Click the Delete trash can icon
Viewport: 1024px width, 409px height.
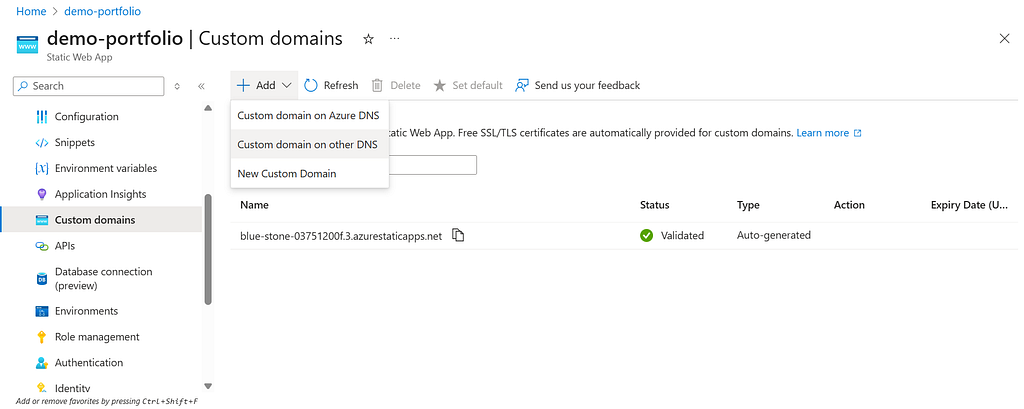click(x=377, y=85)
